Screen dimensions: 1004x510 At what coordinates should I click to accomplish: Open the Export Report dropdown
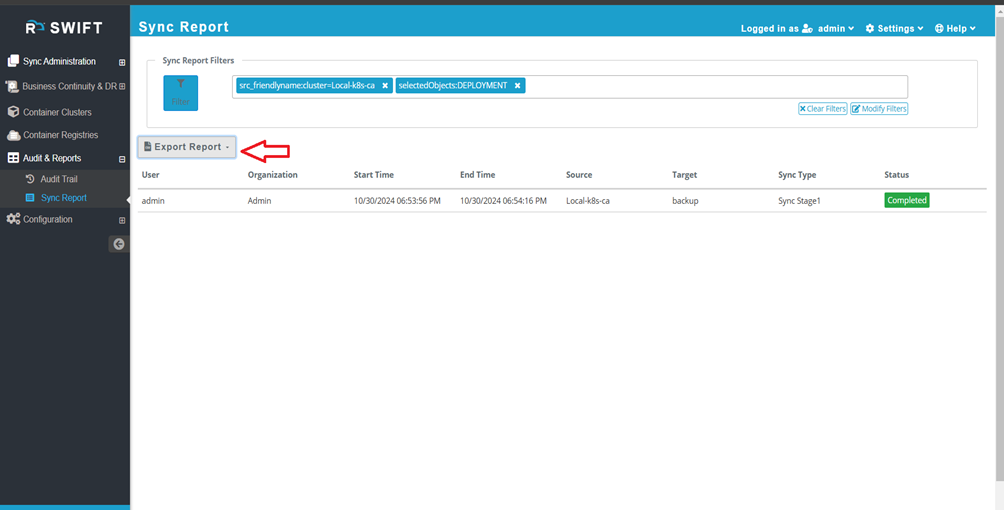[187, 147]
